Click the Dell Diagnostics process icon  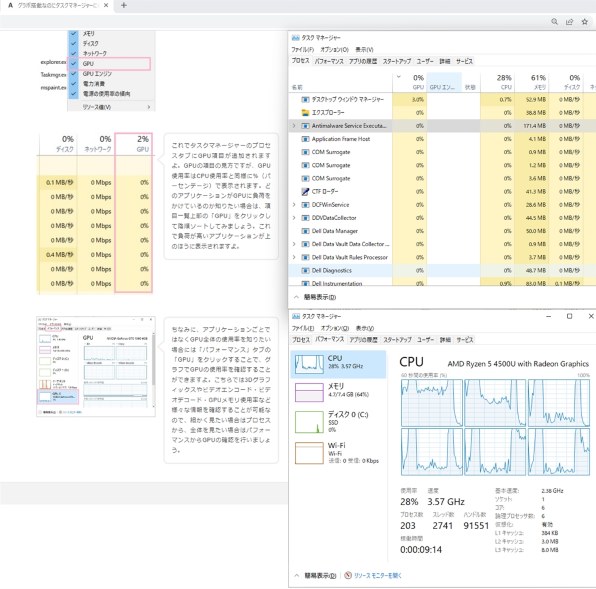(x=305, y=271)
